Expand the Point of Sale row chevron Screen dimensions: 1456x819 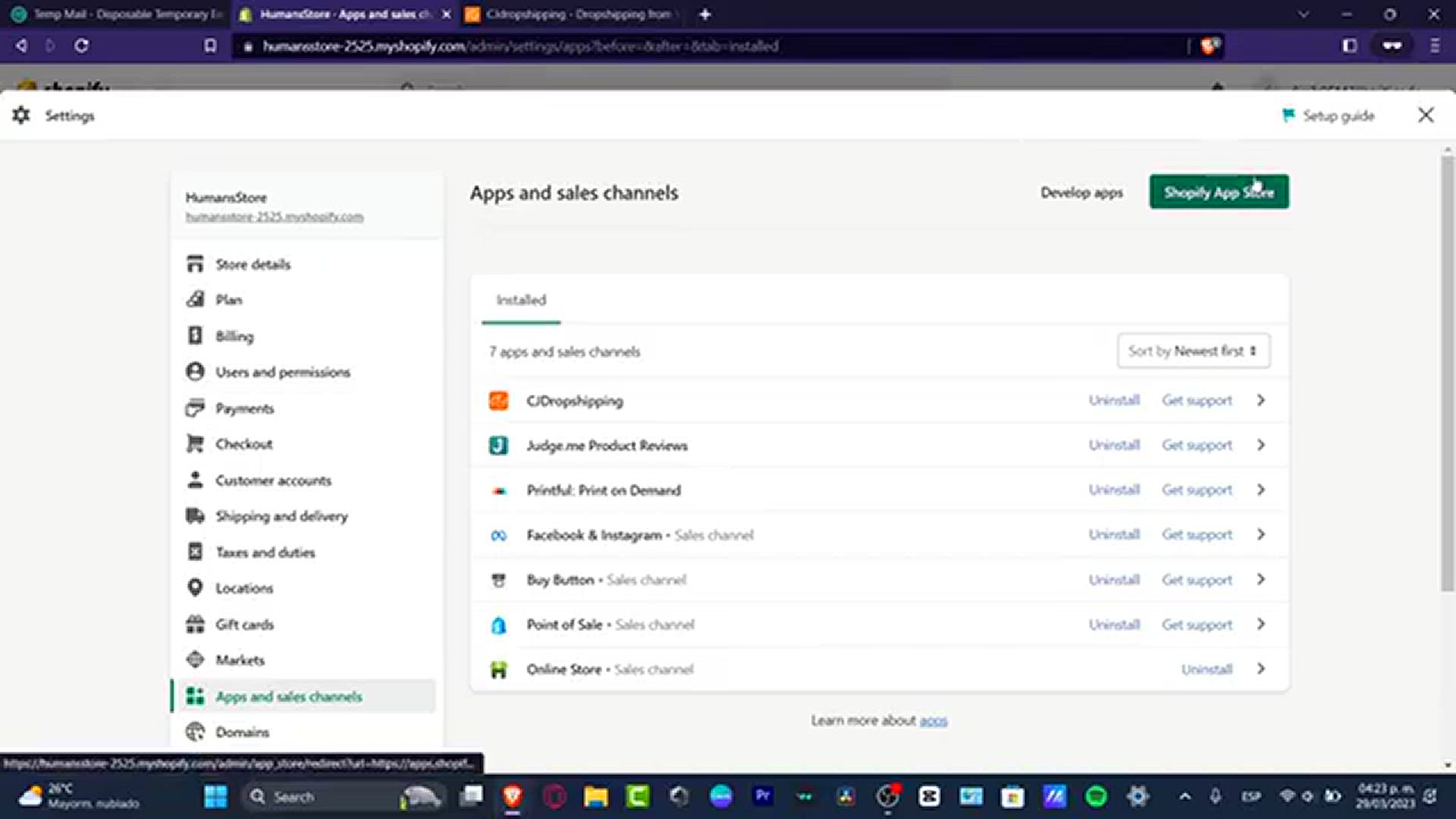click(1260, 623)
